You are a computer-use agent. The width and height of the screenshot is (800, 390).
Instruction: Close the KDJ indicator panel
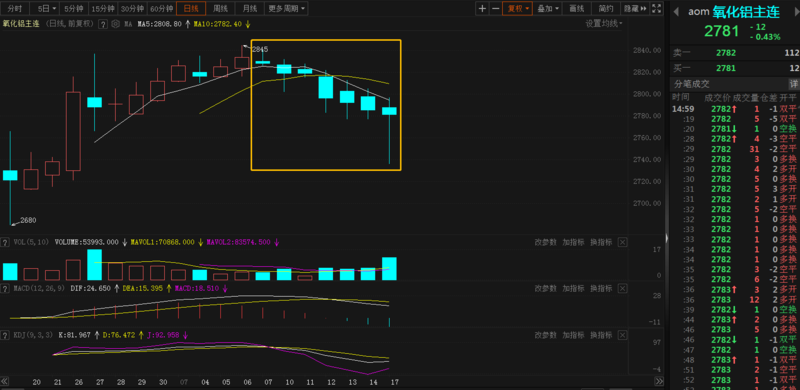[x=622, y=335]
